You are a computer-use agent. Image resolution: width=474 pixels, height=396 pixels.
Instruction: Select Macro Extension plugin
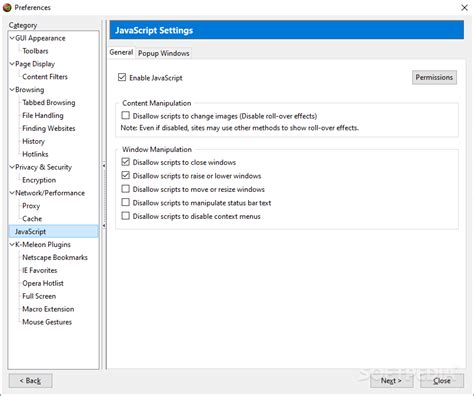point(48,309)
